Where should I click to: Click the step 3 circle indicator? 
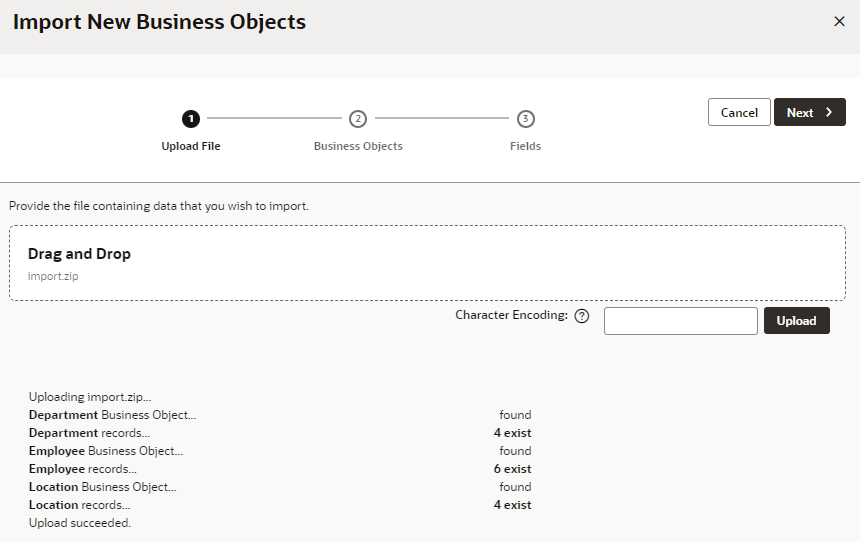[526, 119]
